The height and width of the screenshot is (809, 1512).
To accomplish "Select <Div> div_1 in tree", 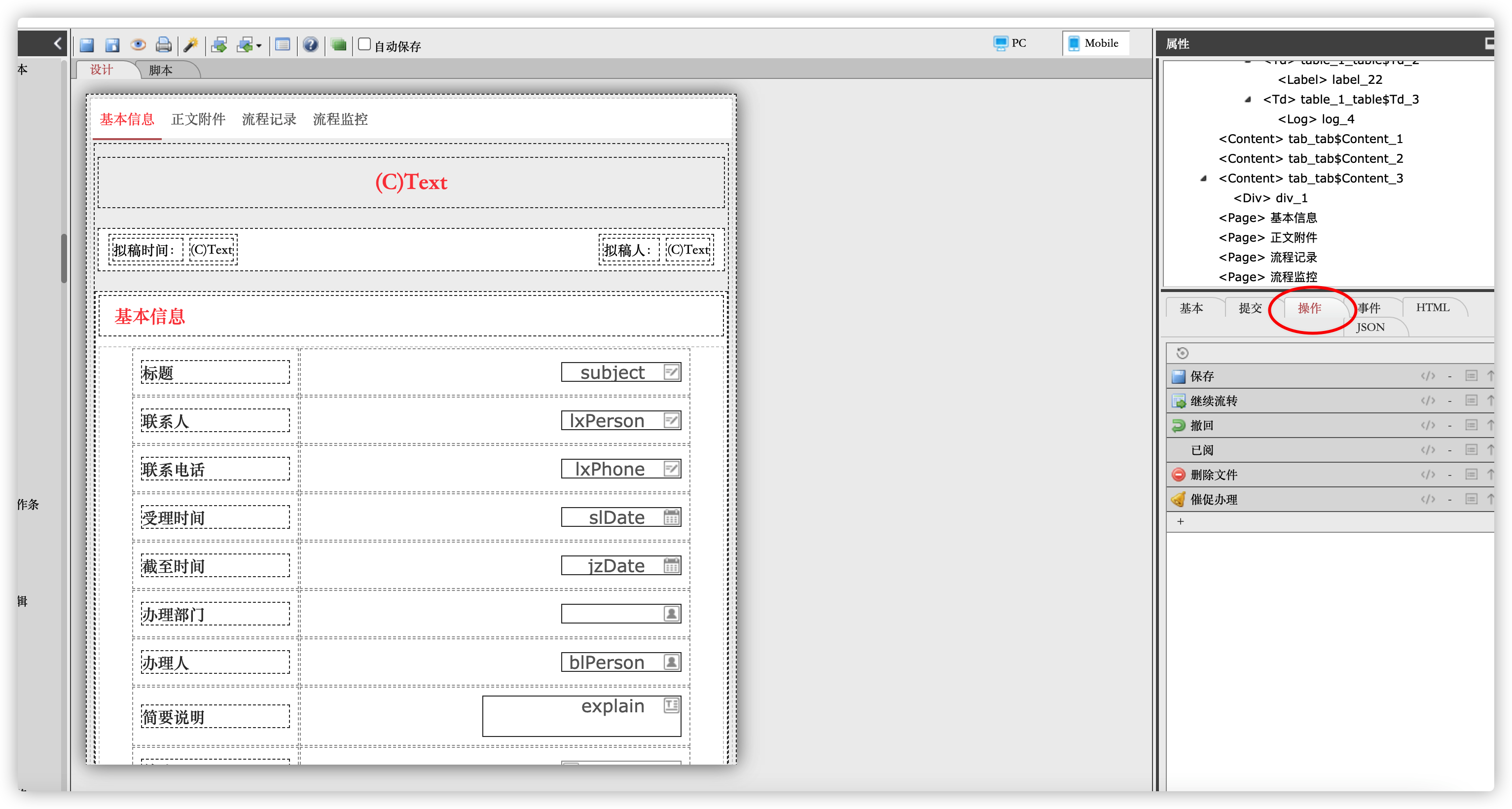I will (x=1270, y=198).
